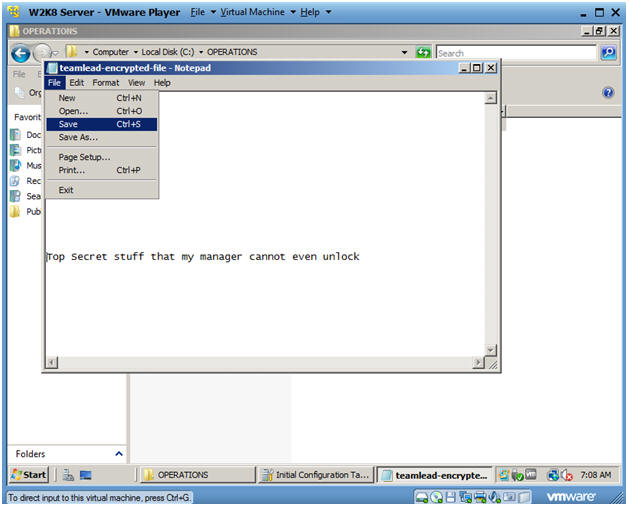Click the teamlead-encrypte... taskbar button
The image size is (628, 506).
point(434,475)
